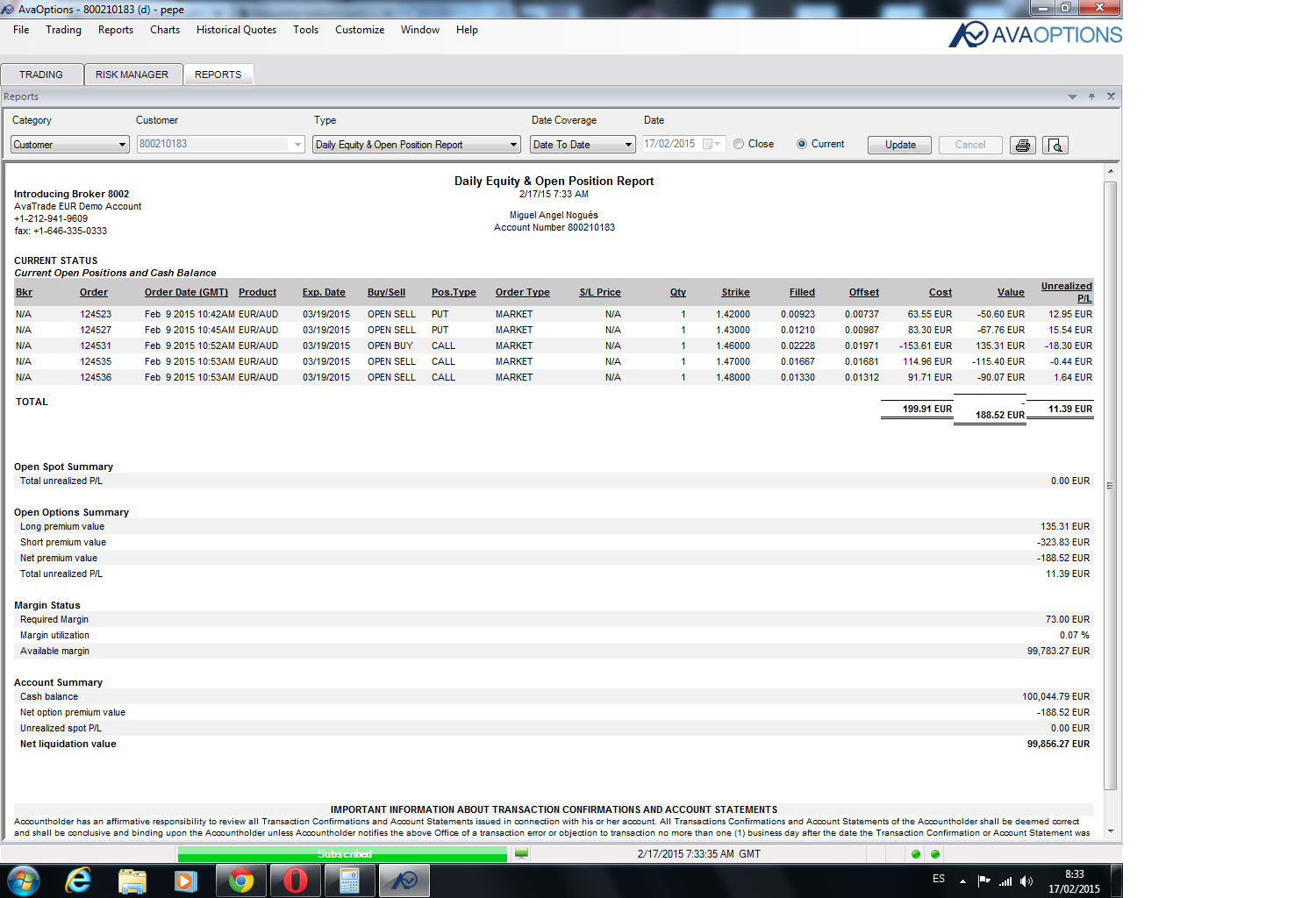The height and width of the screenshot is (898, 1316).
Task: Open the Windows Start menu
Action: [24, 880]
